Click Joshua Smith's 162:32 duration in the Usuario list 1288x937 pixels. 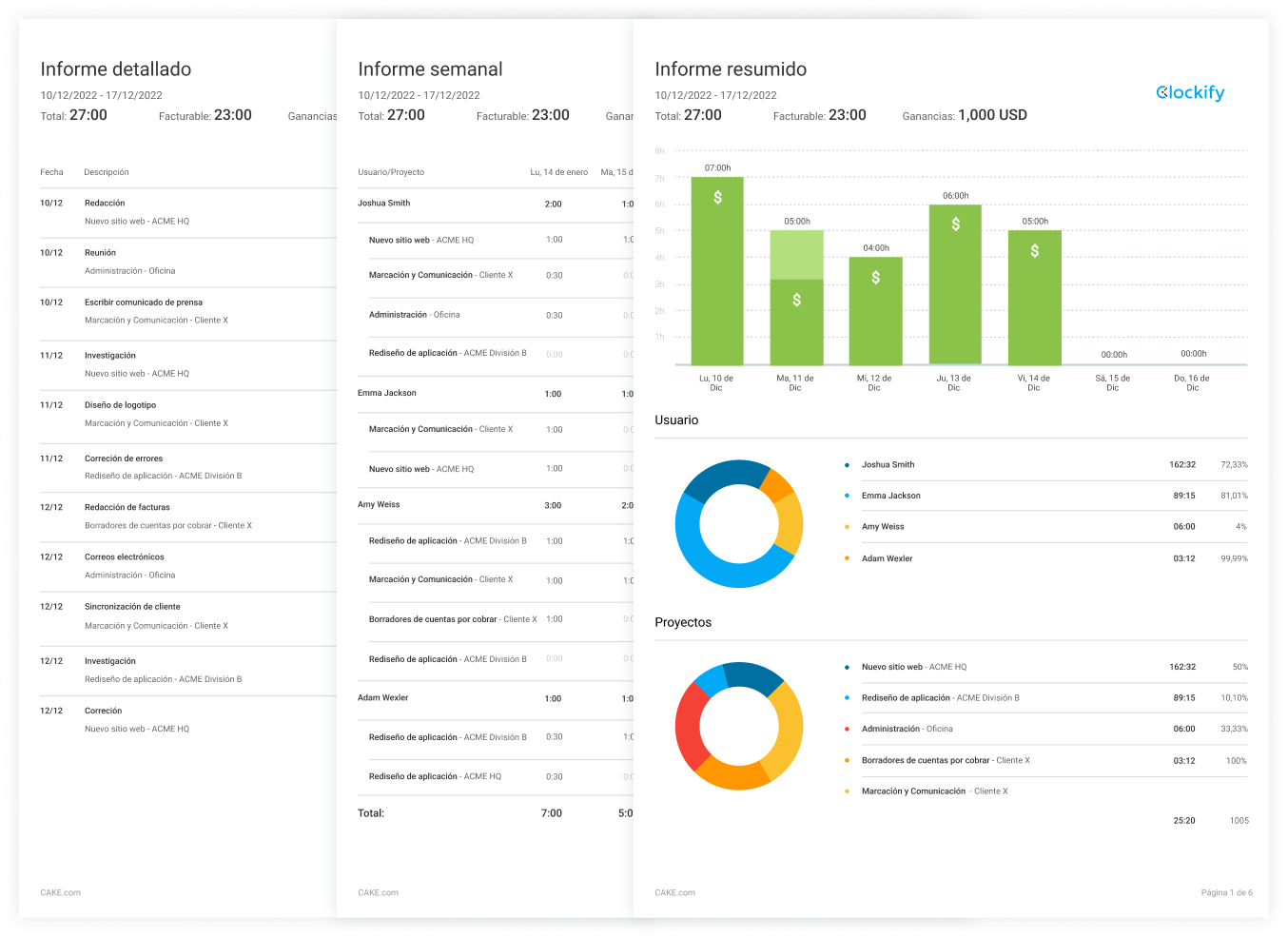(x=1182, y=465)
